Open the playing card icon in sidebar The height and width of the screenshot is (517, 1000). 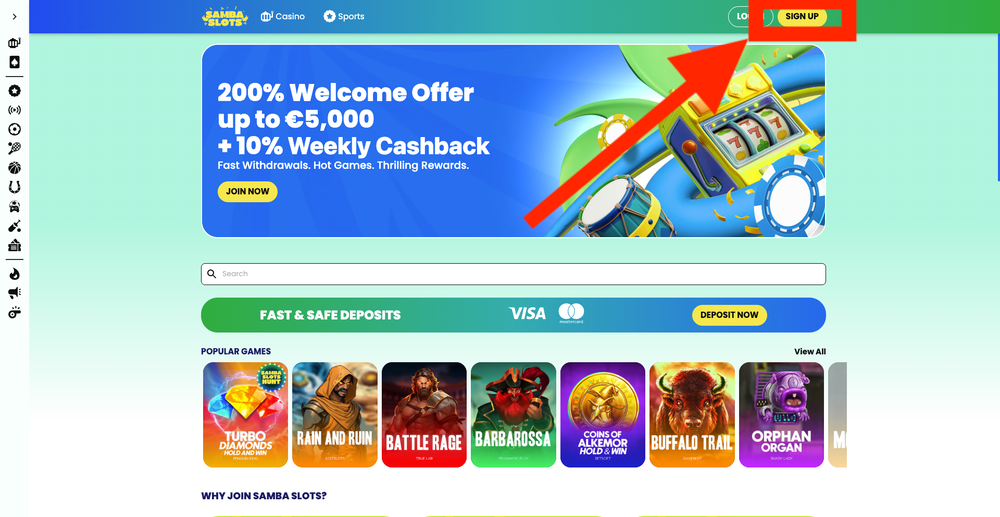14,62
